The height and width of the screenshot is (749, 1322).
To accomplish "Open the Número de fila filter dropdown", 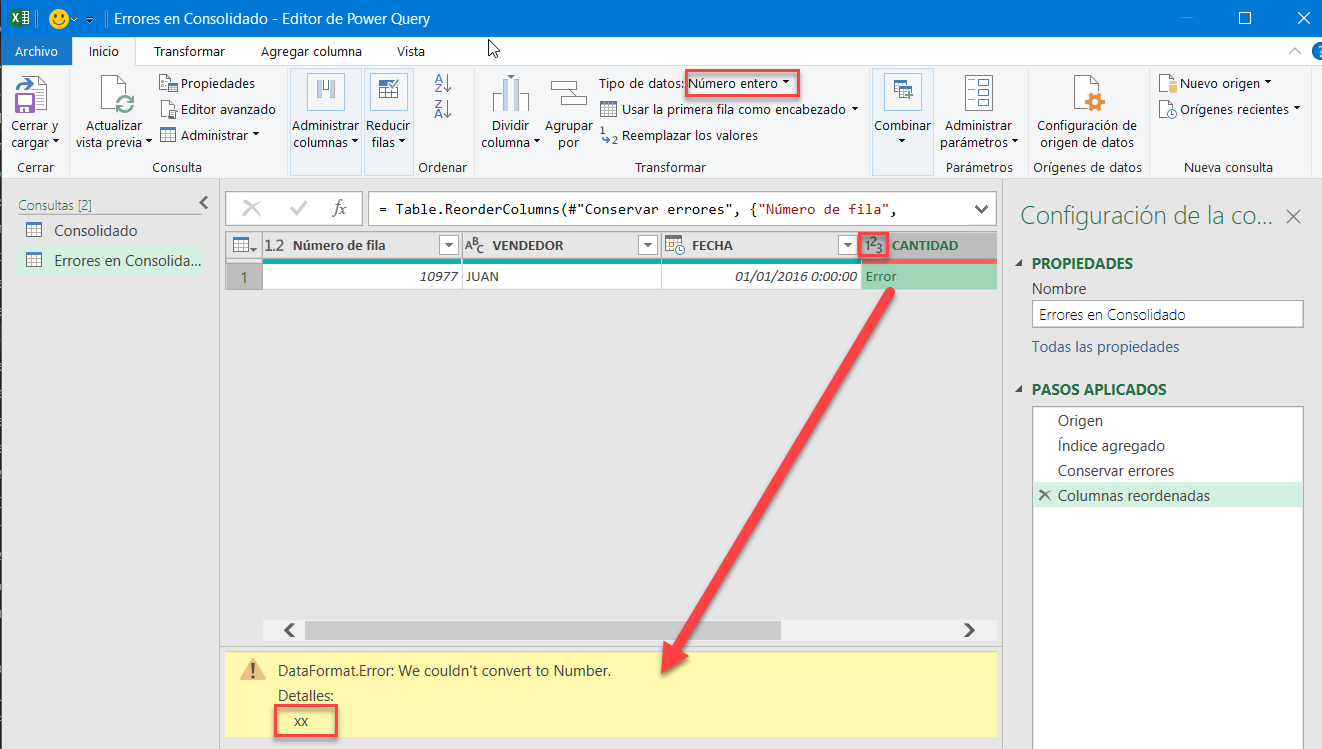I will (448, 245).
